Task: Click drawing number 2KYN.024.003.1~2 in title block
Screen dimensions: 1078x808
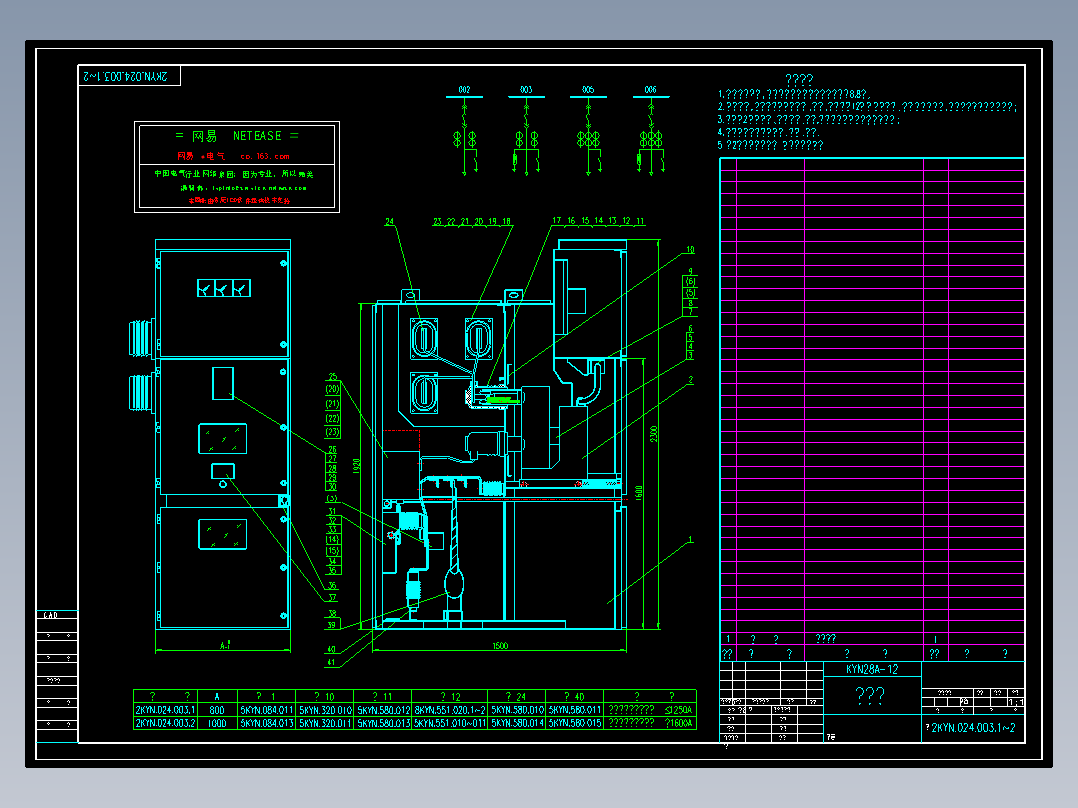Action: pos(973,728)
